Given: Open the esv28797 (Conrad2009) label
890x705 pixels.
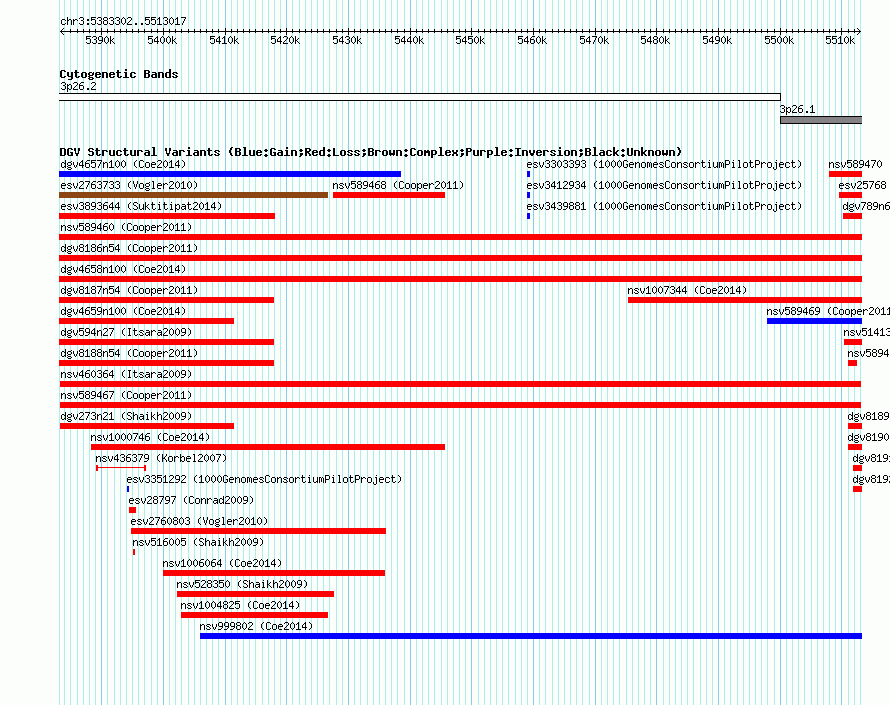Looking at the screenshot, I should coord(191,500).
